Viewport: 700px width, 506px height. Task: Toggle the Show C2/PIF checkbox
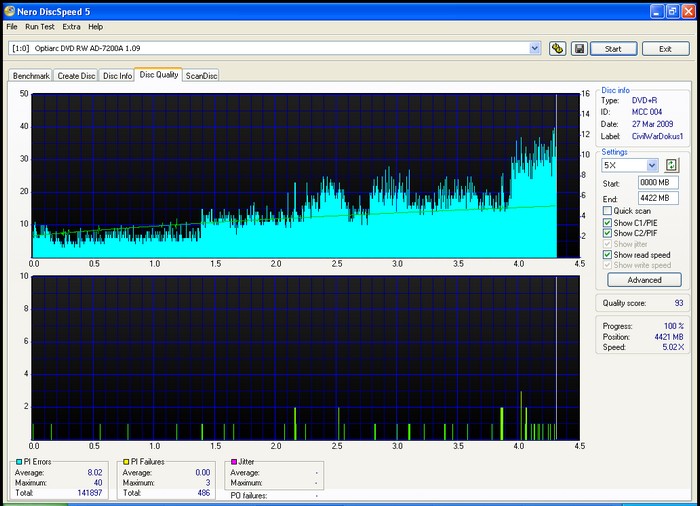coord(607,233)
